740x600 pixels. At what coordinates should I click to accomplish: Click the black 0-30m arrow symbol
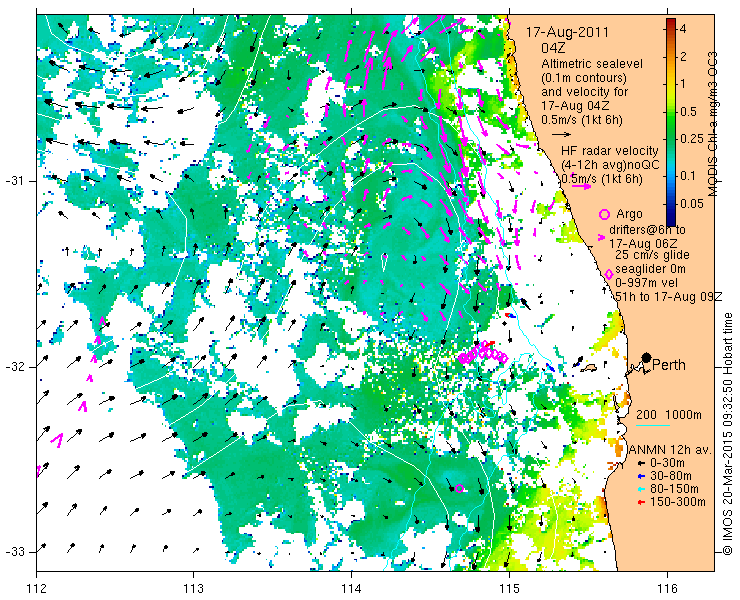pos(641,464)
